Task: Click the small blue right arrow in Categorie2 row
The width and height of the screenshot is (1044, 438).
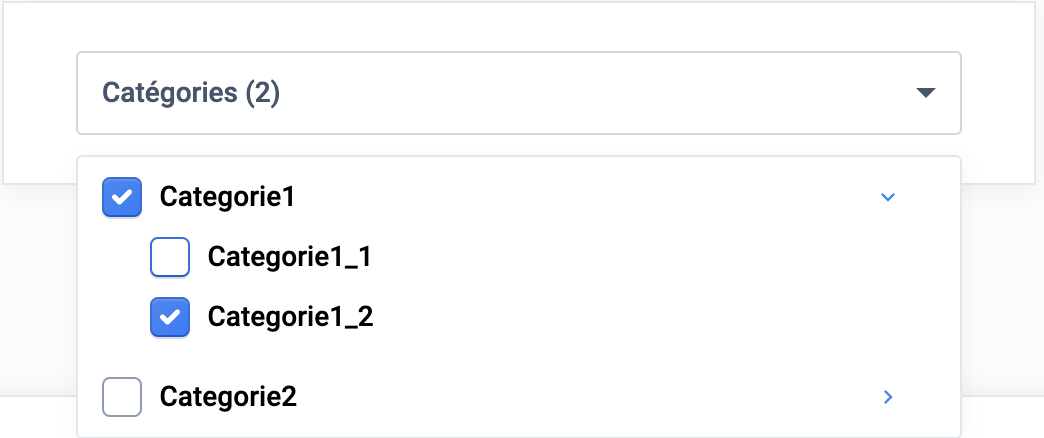Action: (887, 397)
